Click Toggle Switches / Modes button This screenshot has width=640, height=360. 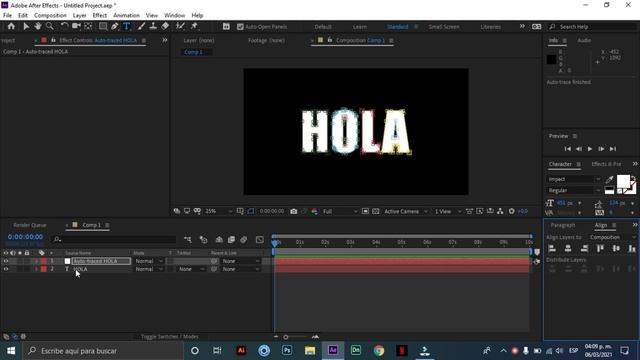[170, 337]
